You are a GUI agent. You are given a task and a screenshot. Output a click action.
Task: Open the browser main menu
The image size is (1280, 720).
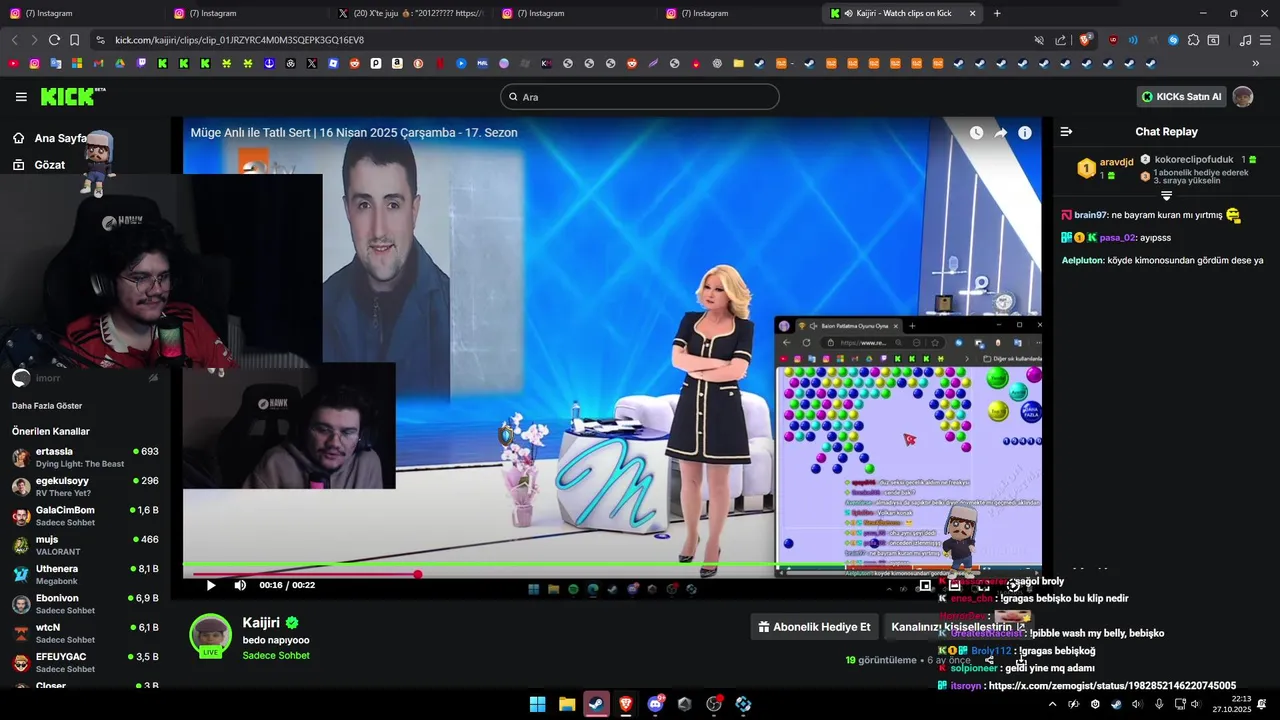coord(1266,40)
